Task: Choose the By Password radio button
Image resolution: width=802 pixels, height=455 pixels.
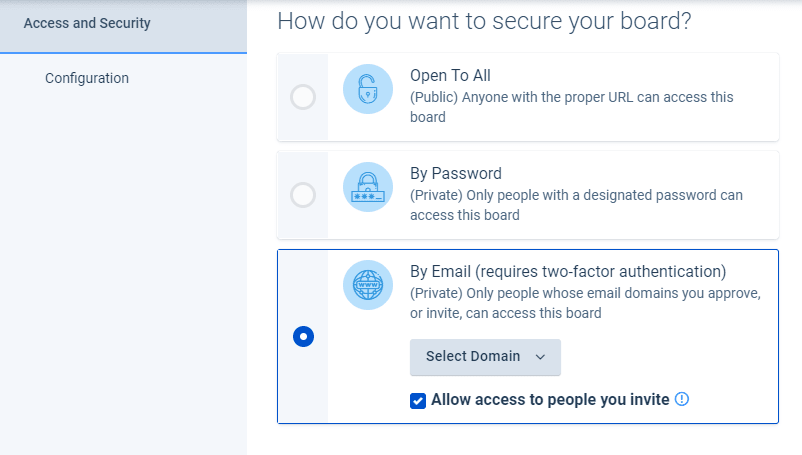Action: 302,195
